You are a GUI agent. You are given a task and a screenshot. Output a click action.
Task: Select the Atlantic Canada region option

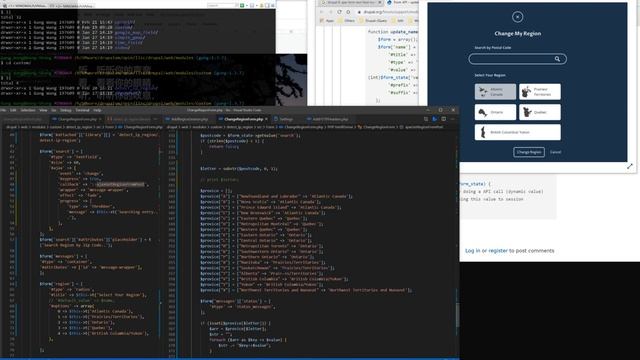point(495,92)
